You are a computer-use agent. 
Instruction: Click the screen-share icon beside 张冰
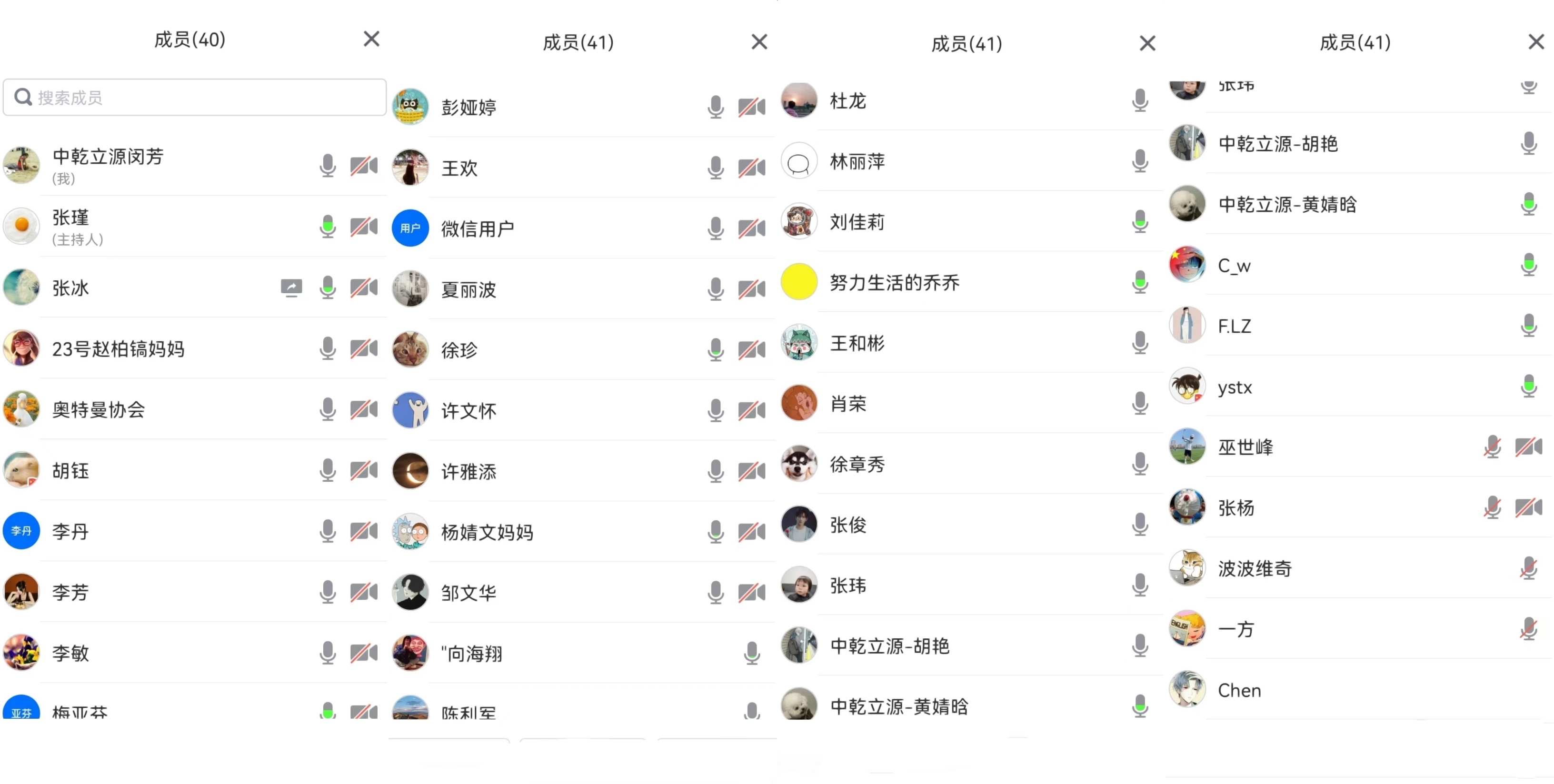(291, 288)
